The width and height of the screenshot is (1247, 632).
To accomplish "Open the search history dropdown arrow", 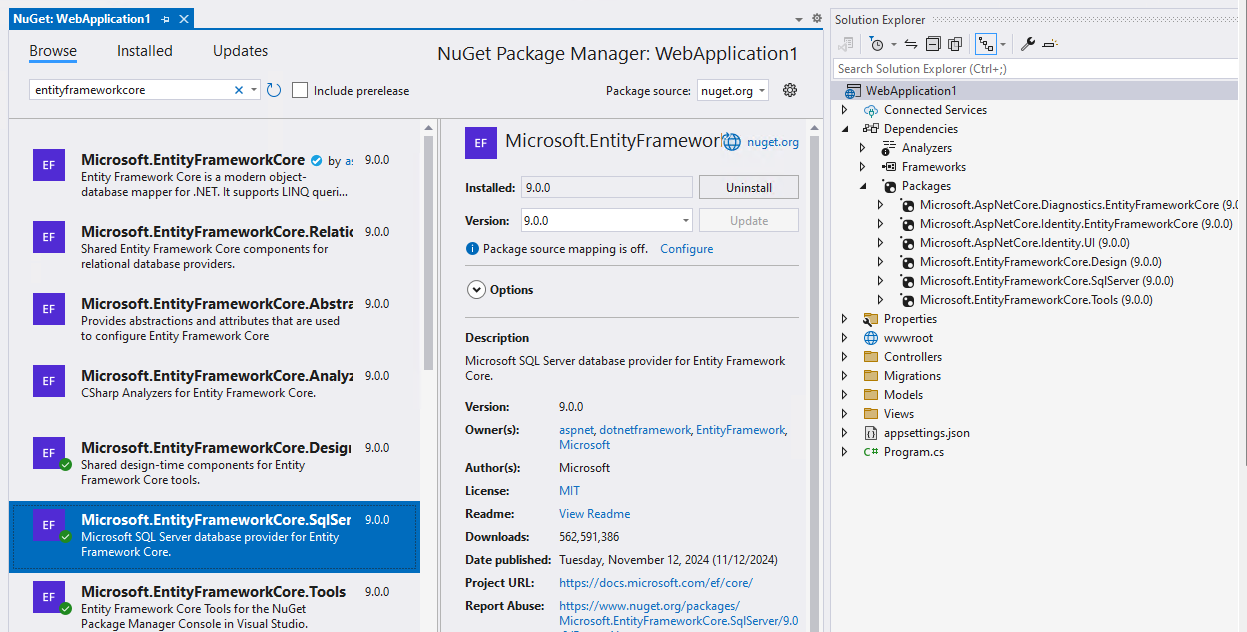I will pos(254,90).
